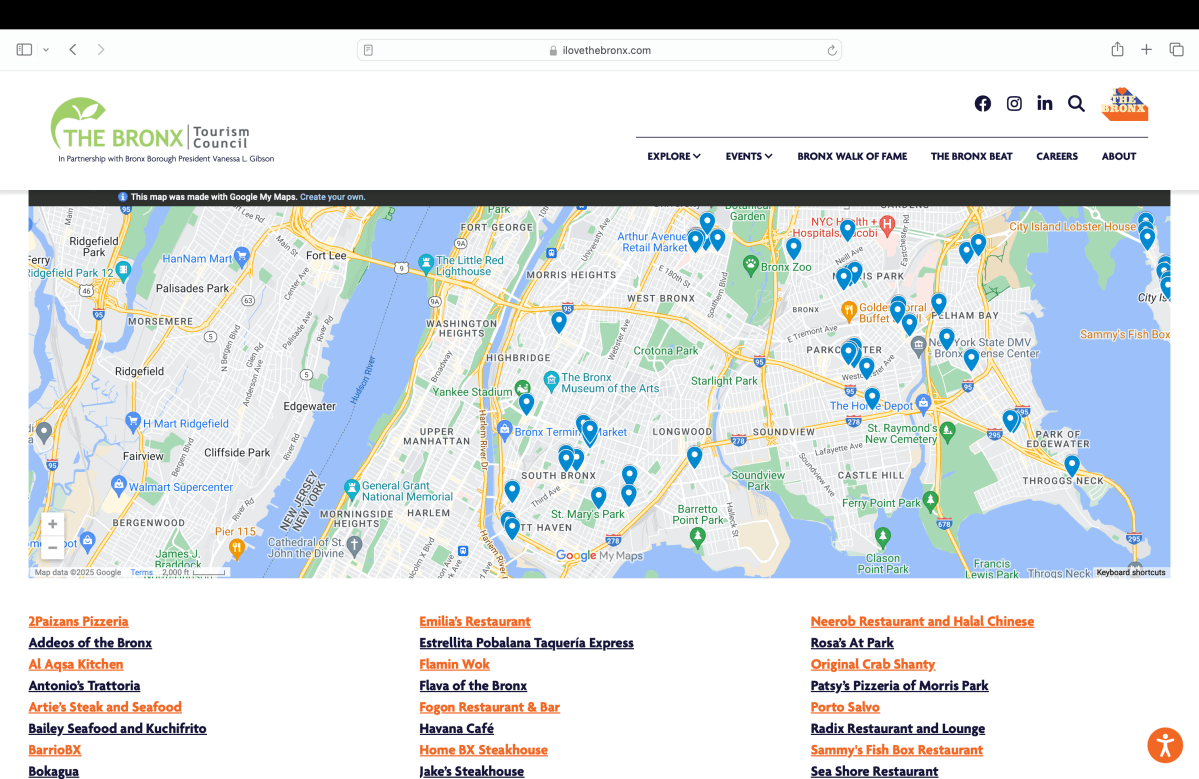1199x779 pixels.
Task: Open the Porto Salvo link
Action: (845, 707)
